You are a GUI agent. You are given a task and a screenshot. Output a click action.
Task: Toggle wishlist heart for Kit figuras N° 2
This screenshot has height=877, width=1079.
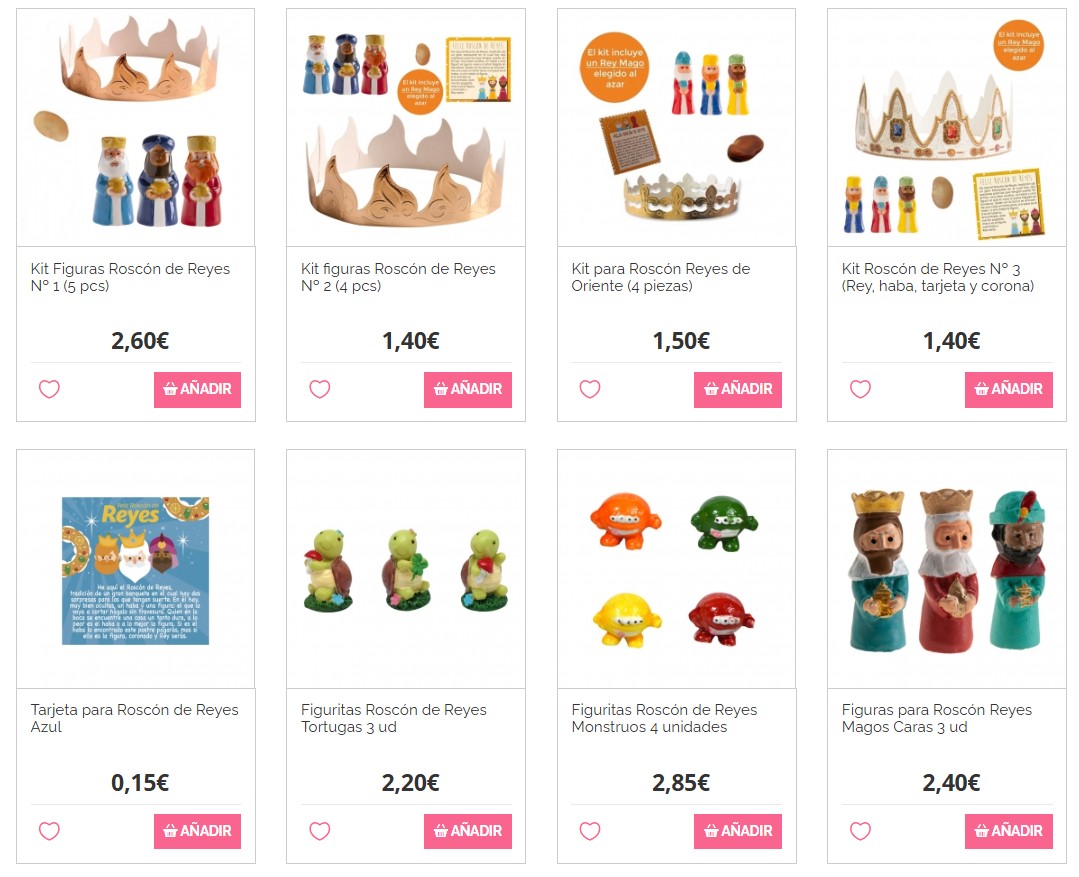[319, 389]
